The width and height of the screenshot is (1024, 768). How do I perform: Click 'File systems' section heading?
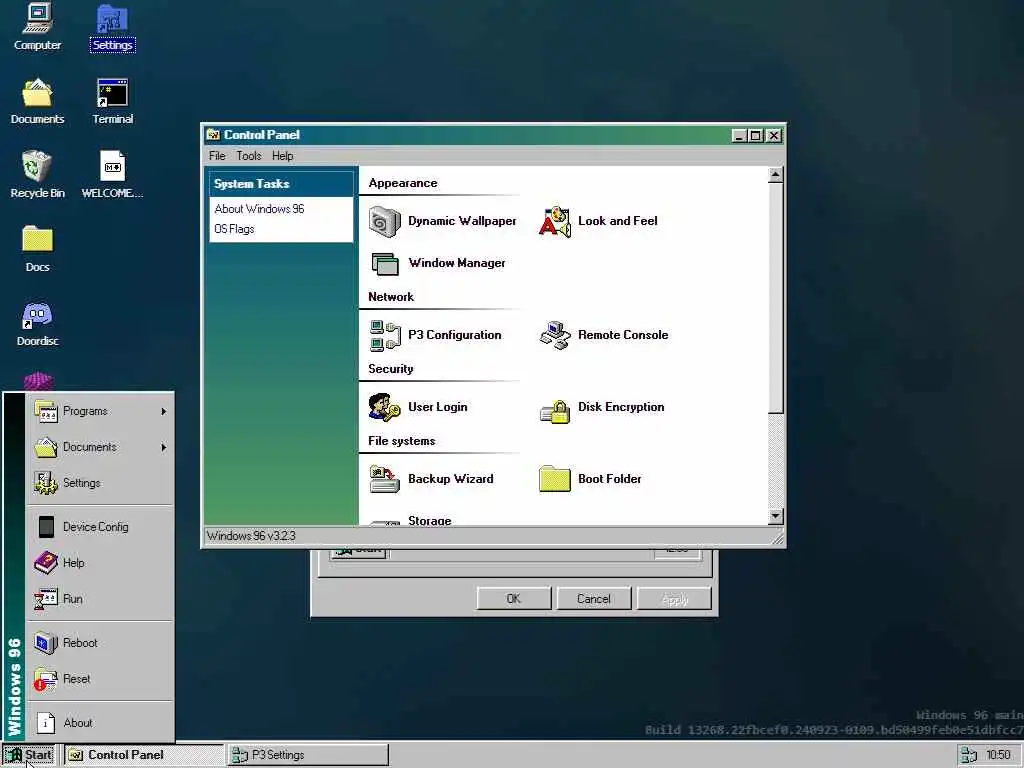402,441
